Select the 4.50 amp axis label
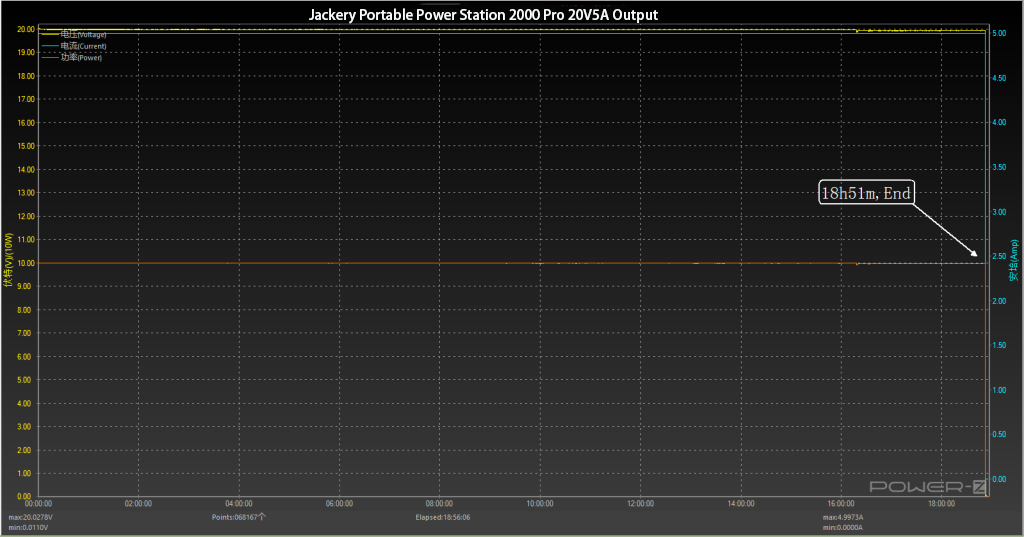This screenshot has width=1024, height=537. point(999,78)
